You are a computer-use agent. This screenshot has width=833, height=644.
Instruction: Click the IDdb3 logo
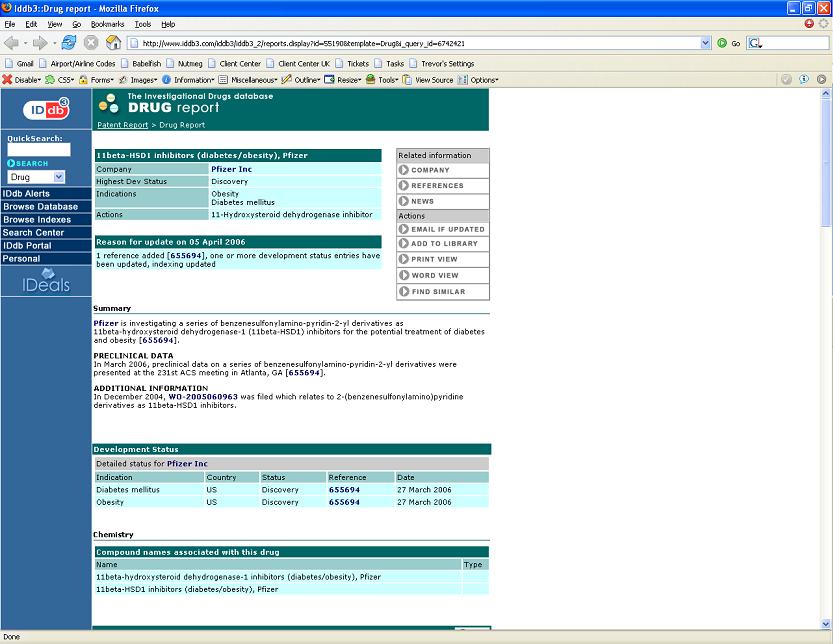pyautogui.click(x=46, y=109)
